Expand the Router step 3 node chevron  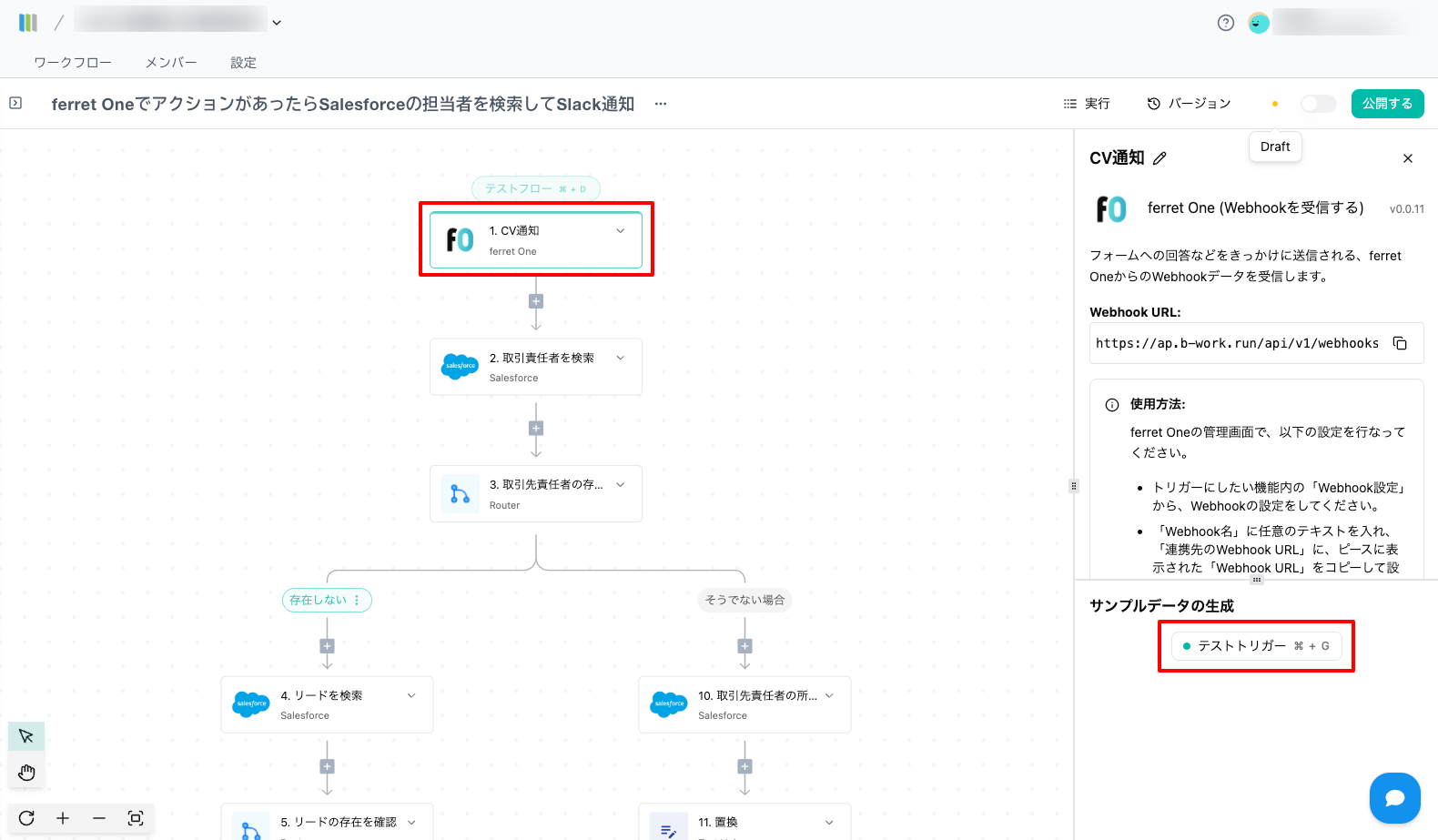[621, 484]
